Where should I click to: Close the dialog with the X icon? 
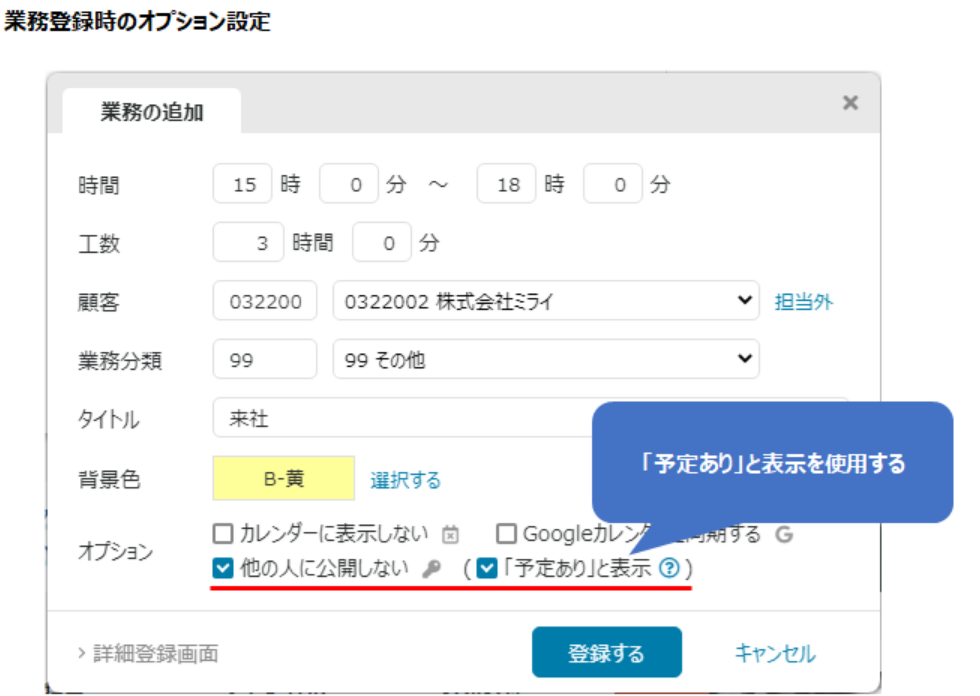[x=850, y=103]
